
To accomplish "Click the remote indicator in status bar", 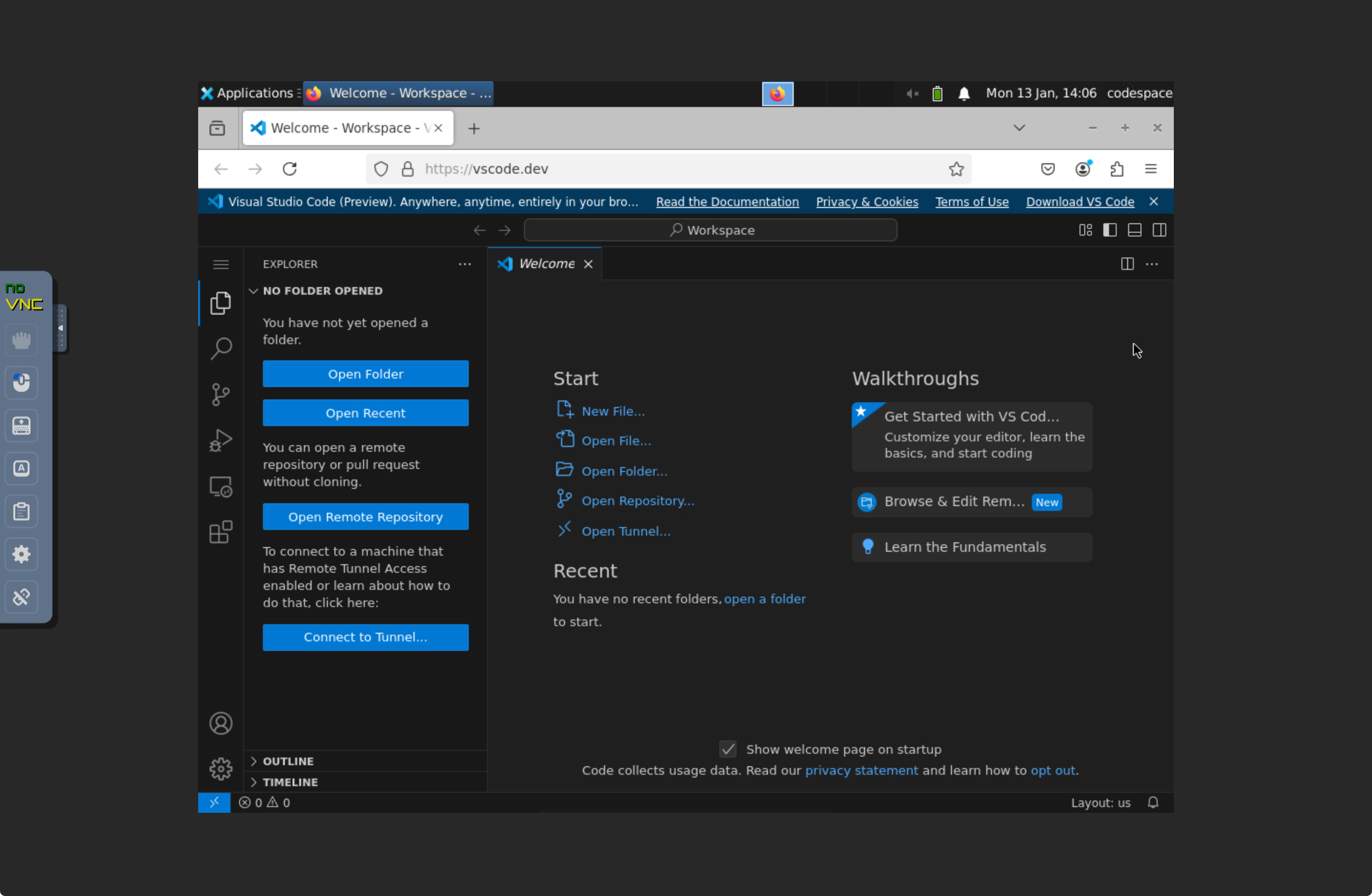I will pos(214,803).
